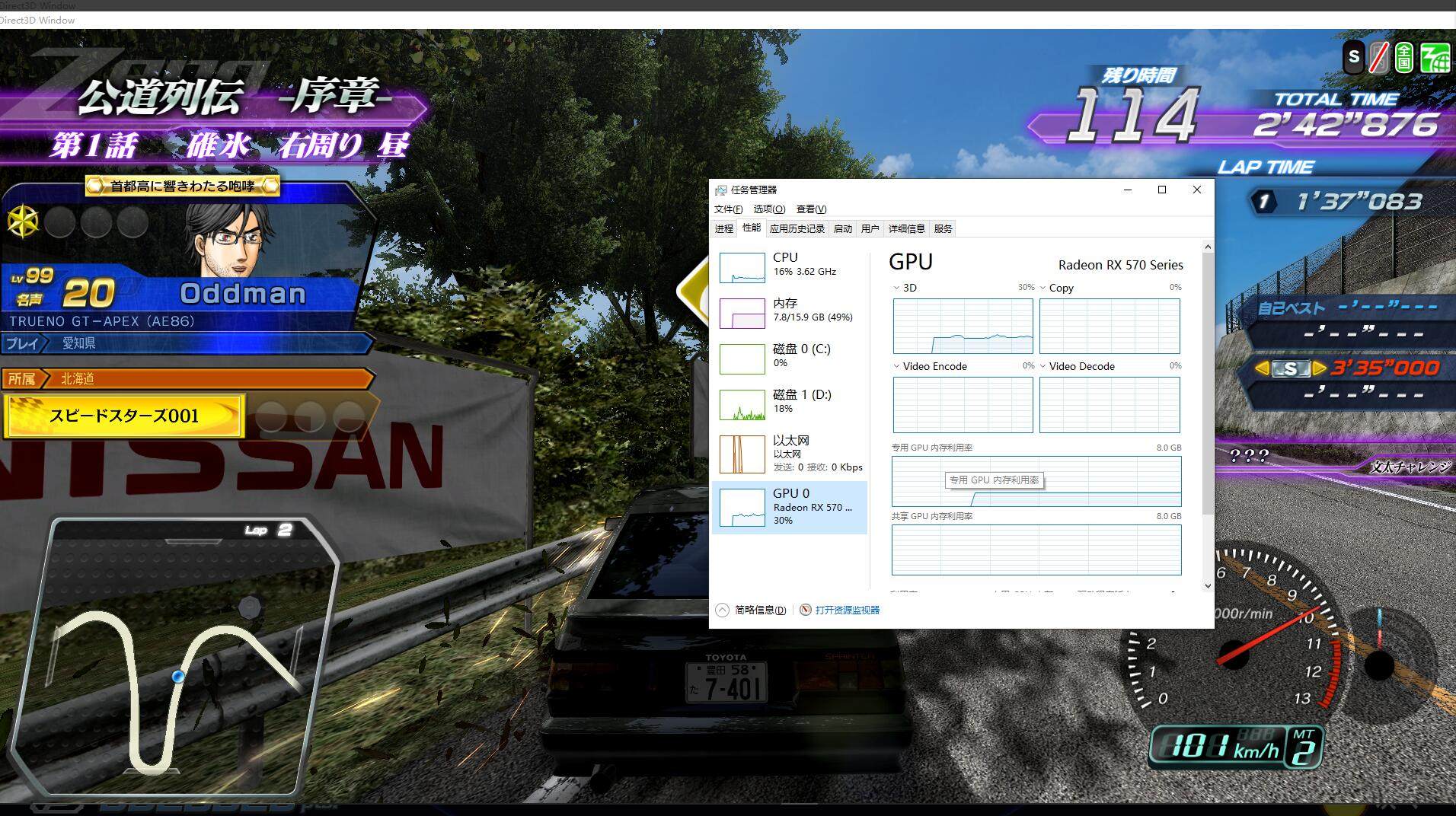Click the S rank target time 3'35"000
The width and height of the screenshot is (1456, 816).
[1385, 368]
